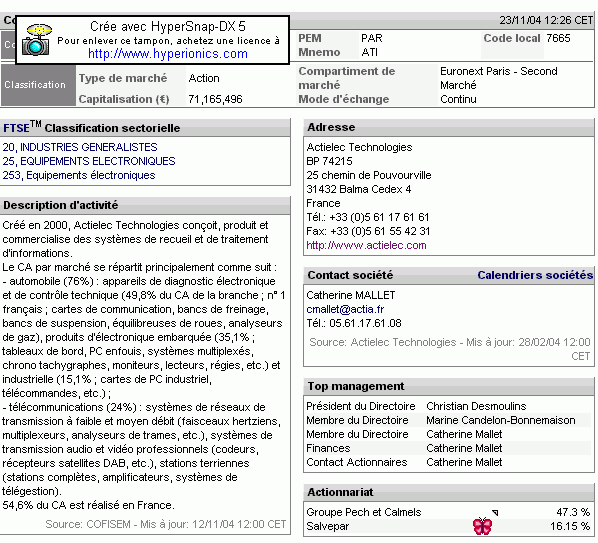This screenshot has width=598, height=543.
Task: Click the Contact Actionnaires row label
Action: point(357,462)
